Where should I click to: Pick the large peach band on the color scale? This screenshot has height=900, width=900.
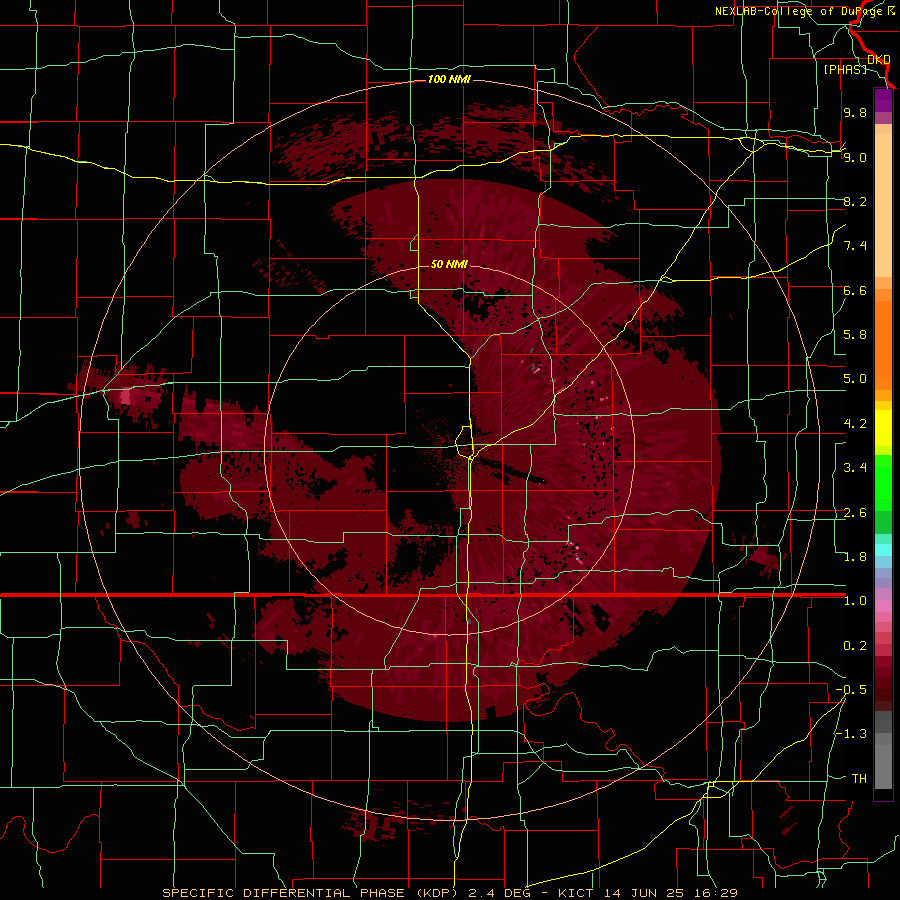tap(883, 205)
